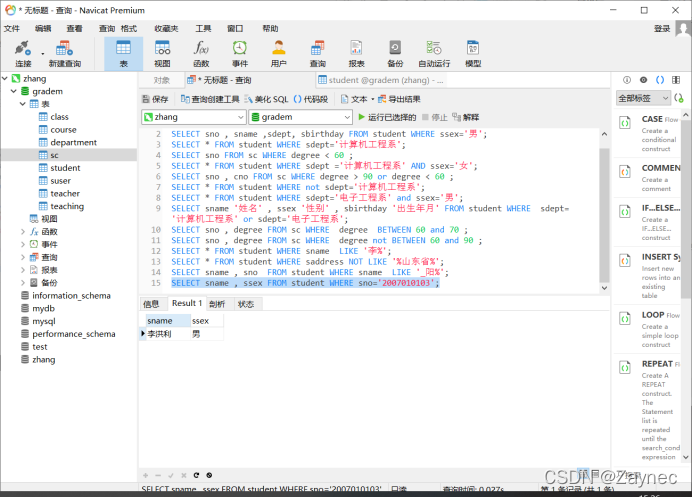Switch to the 状态 tab
692x497 pixels.
(246, 304)
